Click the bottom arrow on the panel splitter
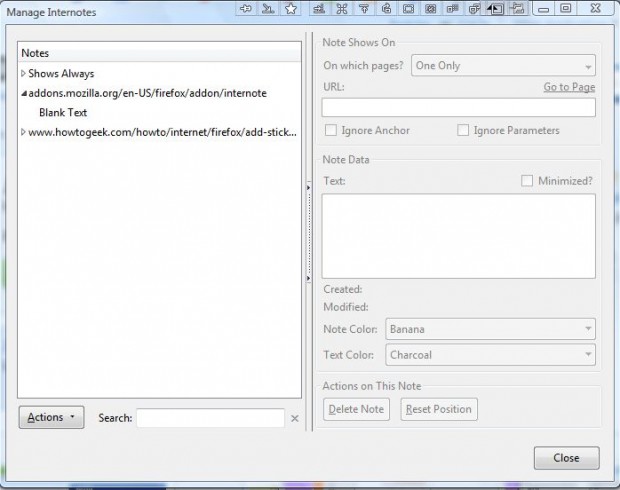Viewport: 620px width, 490px height. [x=308, y=279]
